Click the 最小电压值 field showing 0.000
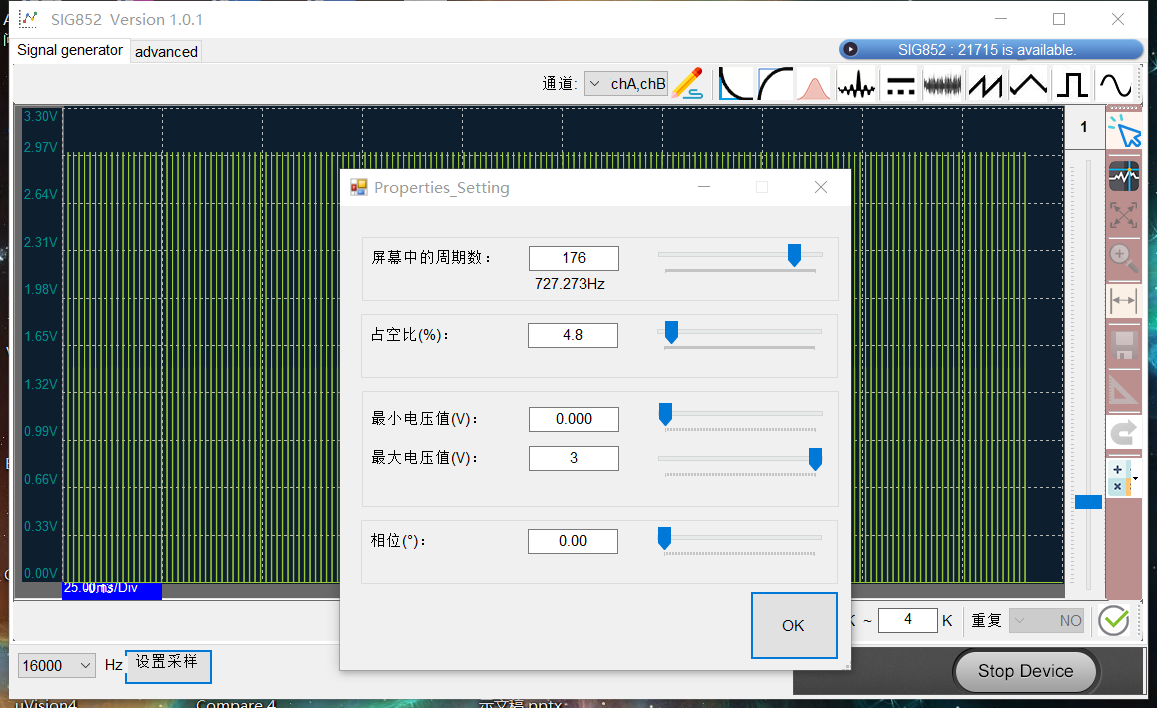Image resolution: width=1157 pixels, height=708 pixels. (x=574, y=419)
